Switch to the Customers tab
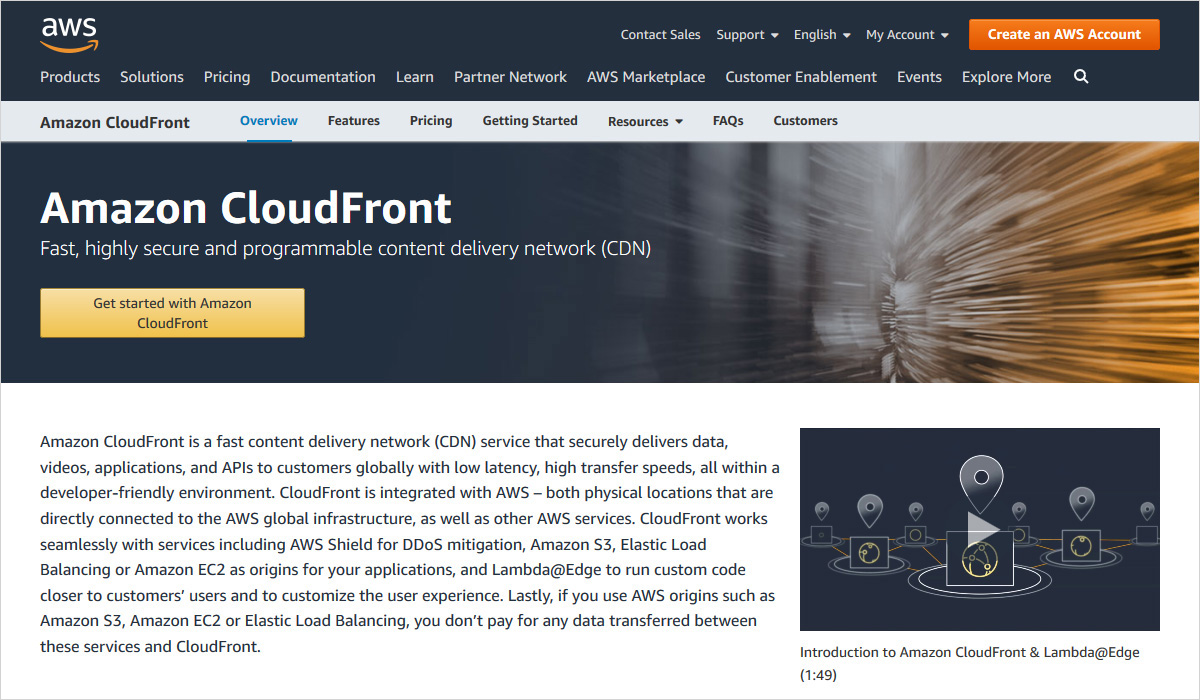Image resolution: width=1200 pixels, height=700 pixels. pos(805,121)
